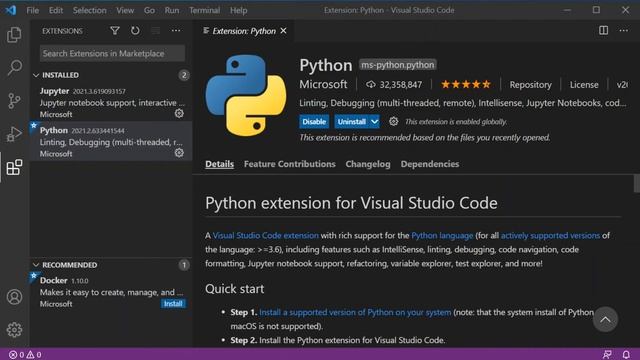Open the Python language link
The height and width of the screenshot is (360, 640).
(x=442, y=236)
